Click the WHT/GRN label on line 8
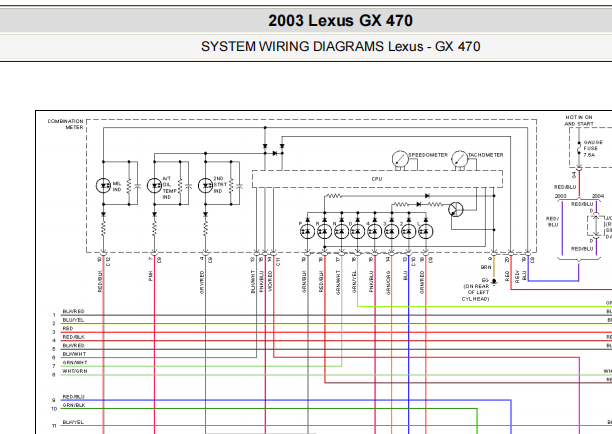This screenshot has height=434, width=612. 75,371
